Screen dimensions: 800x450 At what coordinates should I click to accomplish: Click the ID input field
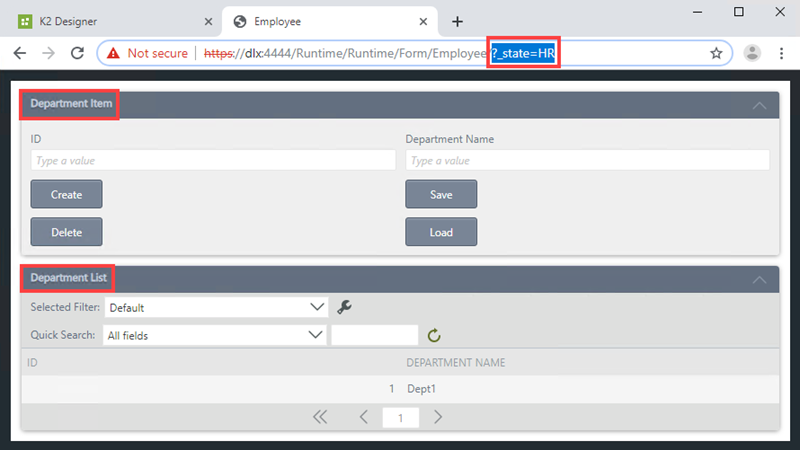[213, 160]
